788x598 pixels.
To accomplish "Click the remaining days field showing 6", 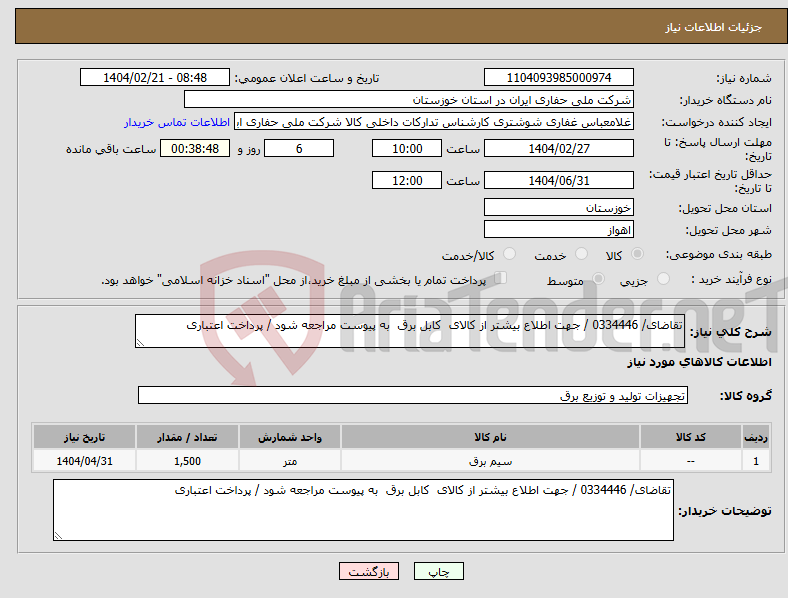I will pos(299,148).
